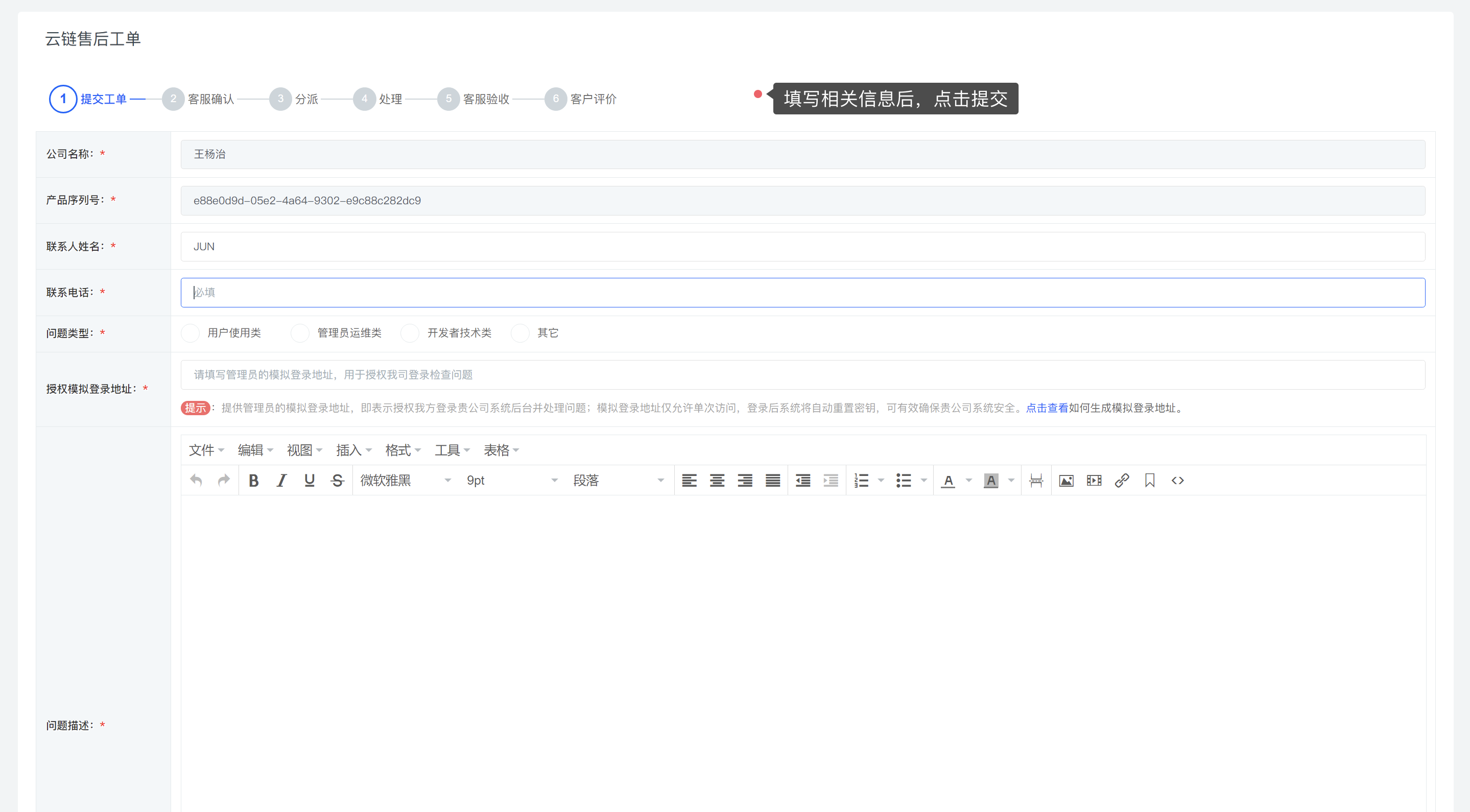1470x812 pixels.
Task: Open the 表格 menu
Action: tap(501, 450)
